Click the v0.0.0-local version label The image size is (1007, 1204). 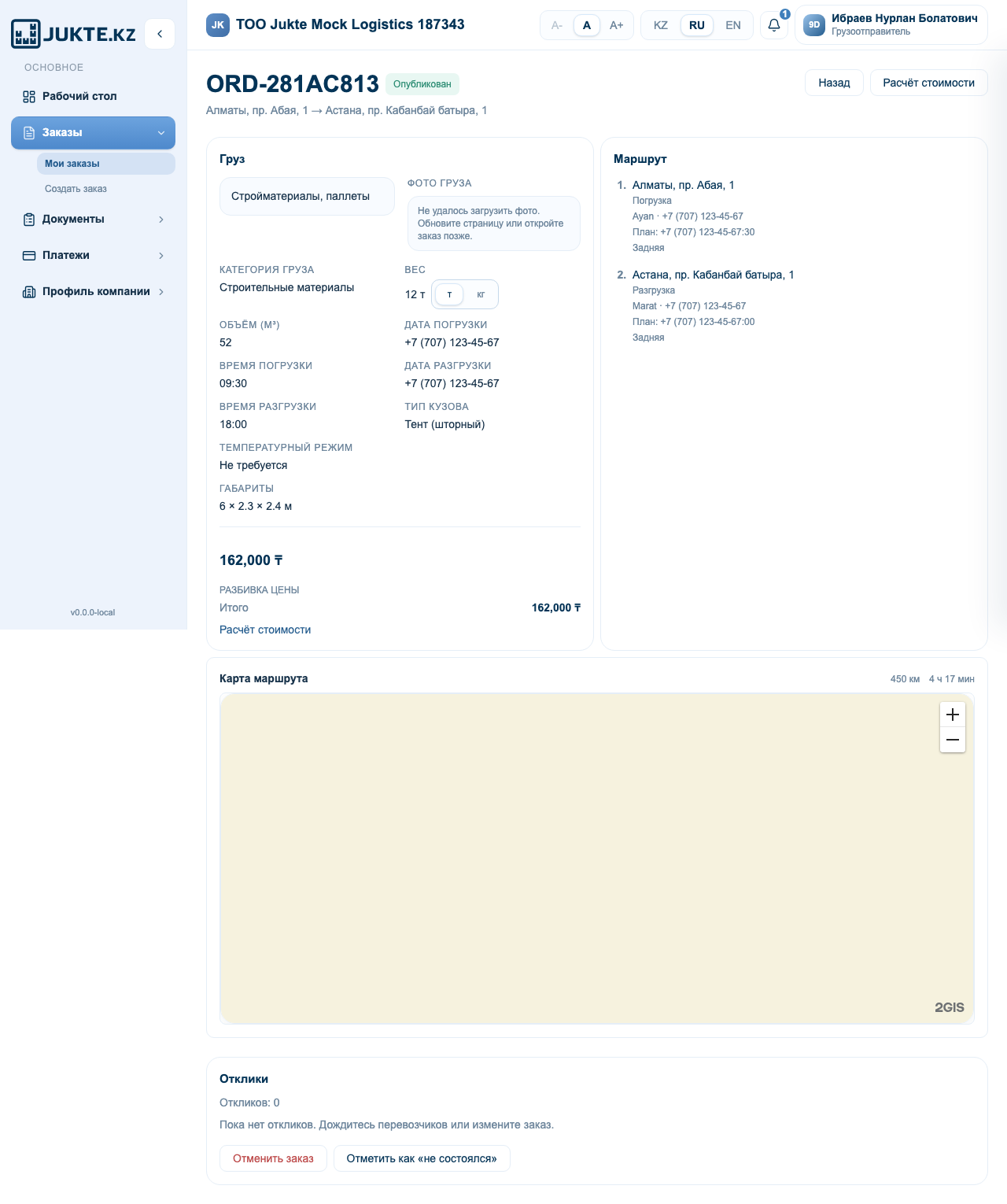[x=93, y=612]
